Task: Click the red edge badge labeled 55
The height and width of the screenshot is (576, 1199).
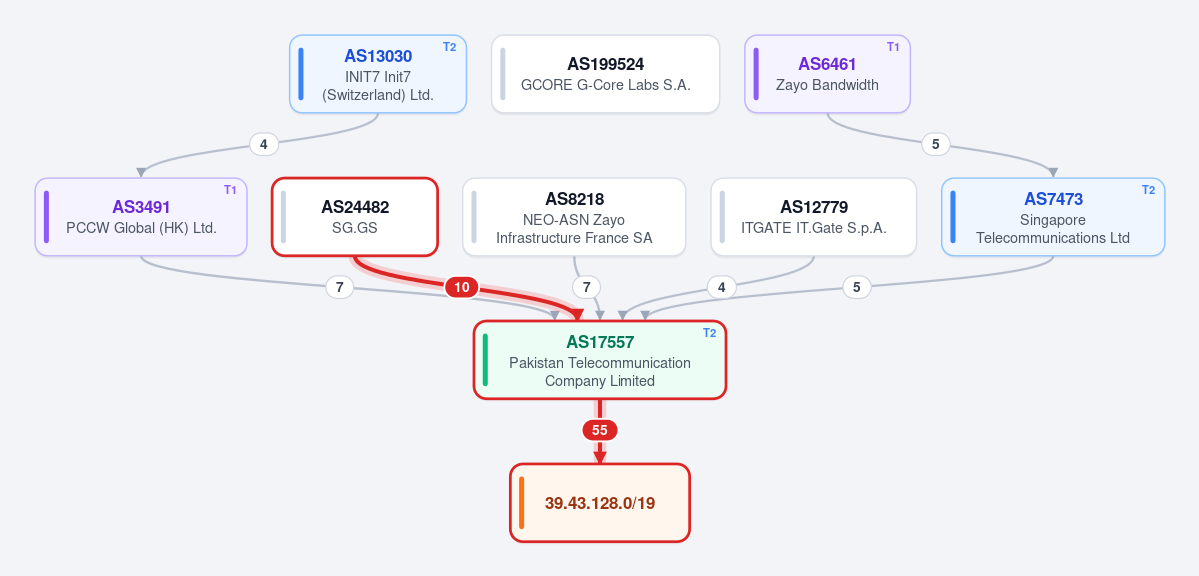Action: [x=600, y=431]
